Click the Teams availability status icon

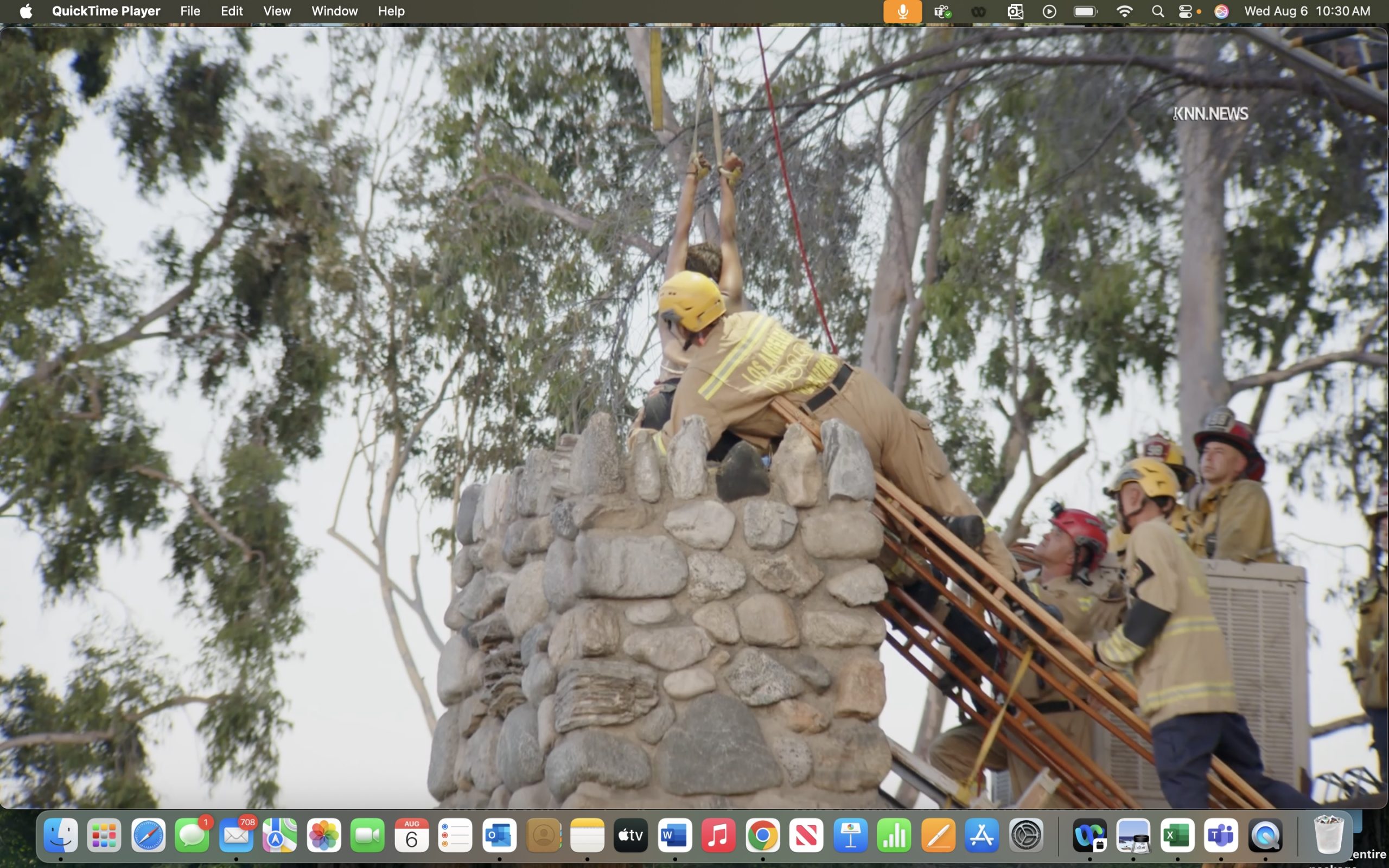click(x=943, y=11)
